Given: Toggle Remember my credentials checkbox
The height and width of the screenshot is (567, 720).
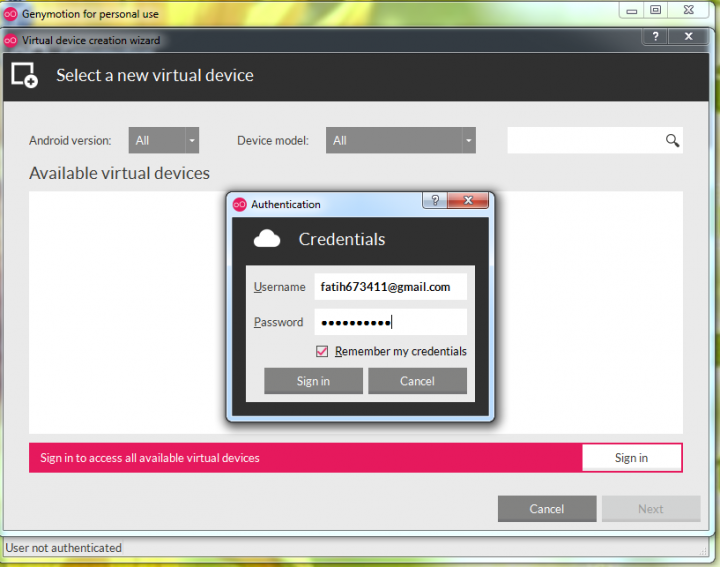Looking at the screenshot, I should click(322, 351).
